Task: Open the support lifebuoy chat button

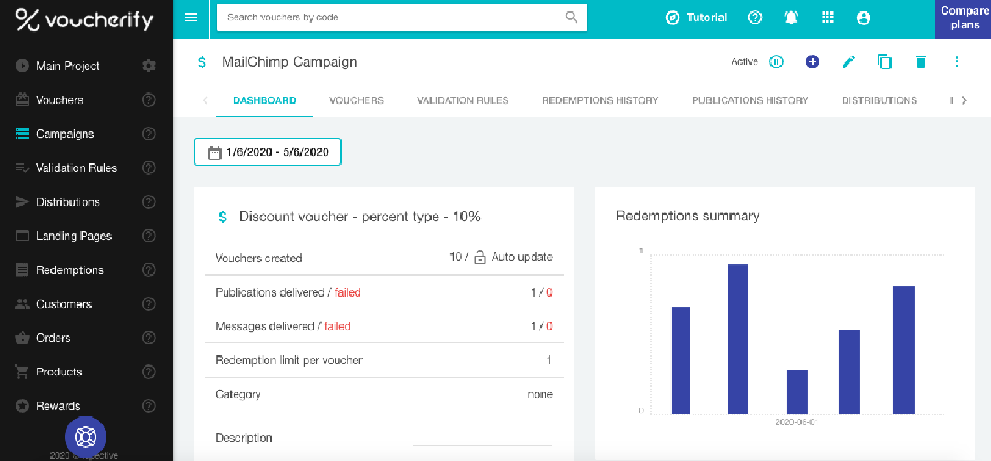Action: pyautogui.click(x=85, y=436)
